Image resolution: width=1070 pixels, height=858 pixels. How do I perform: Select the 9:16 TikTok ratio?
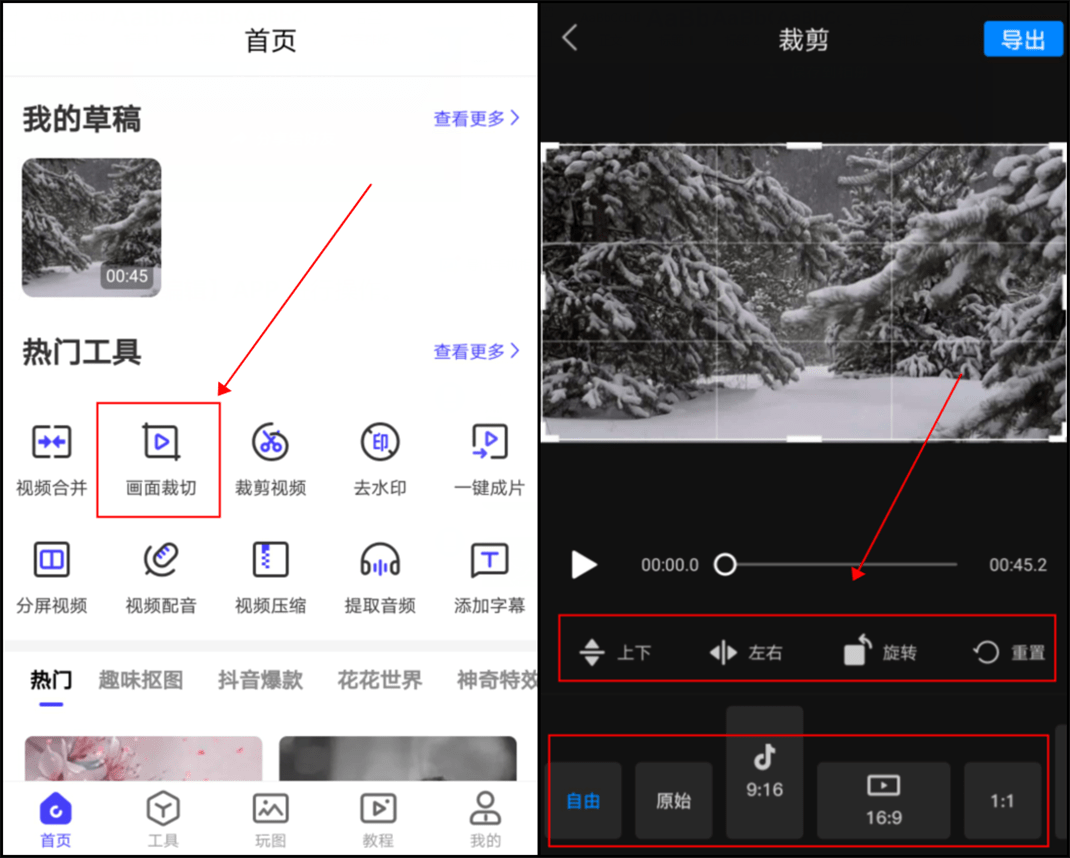tap(764, 773)
